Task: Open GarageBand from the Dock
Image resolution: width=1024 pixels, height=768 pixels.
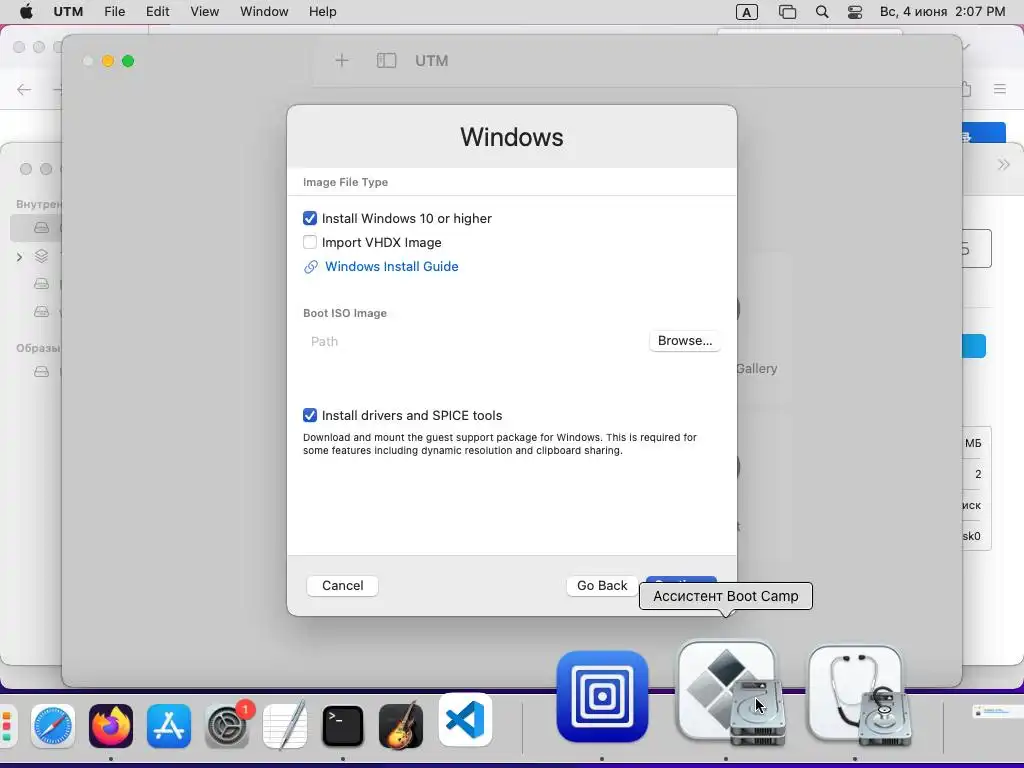Action: (401, 726)
